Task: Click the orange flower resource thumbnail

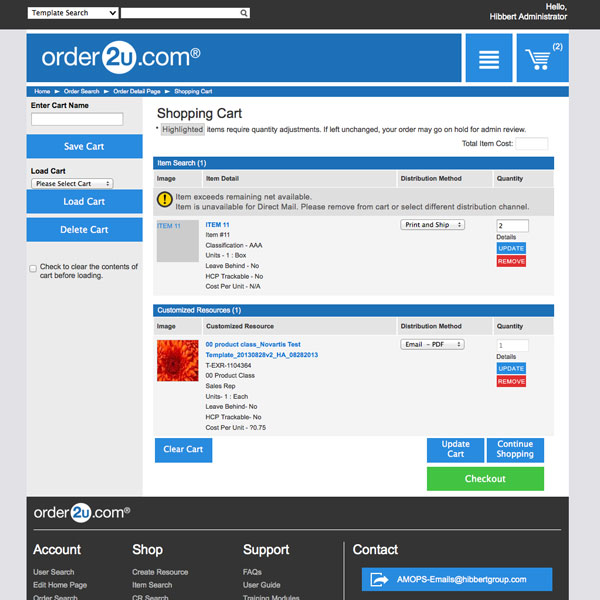Action: (177, 360)
